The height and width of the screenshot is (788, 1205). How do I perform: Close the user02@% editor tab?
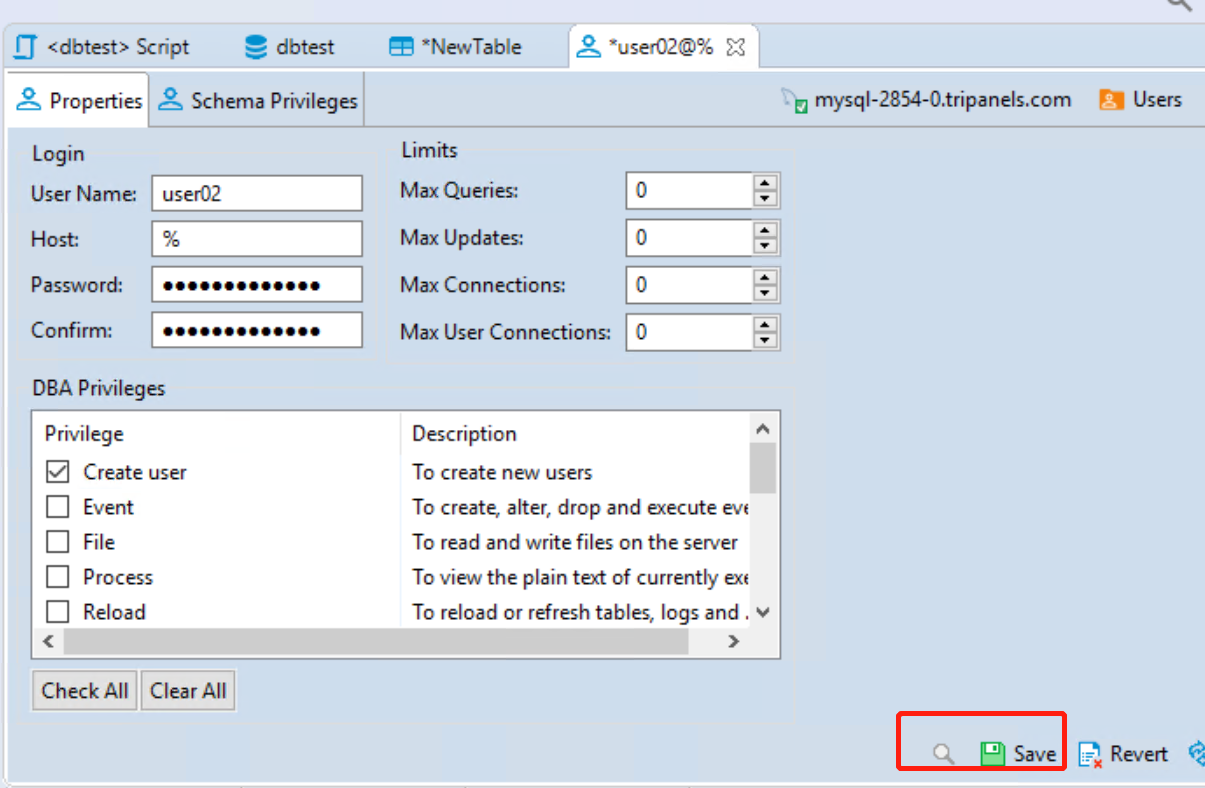tap(735, 47)
